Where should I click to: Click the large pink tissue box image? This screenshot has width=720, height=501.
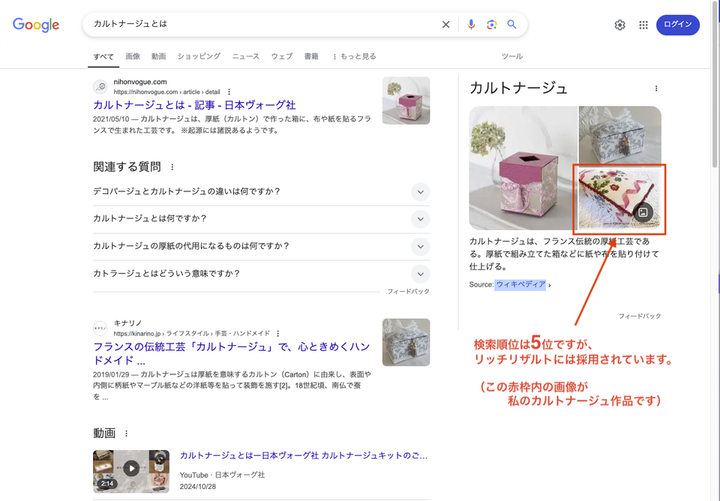click(x=523, y=168)
